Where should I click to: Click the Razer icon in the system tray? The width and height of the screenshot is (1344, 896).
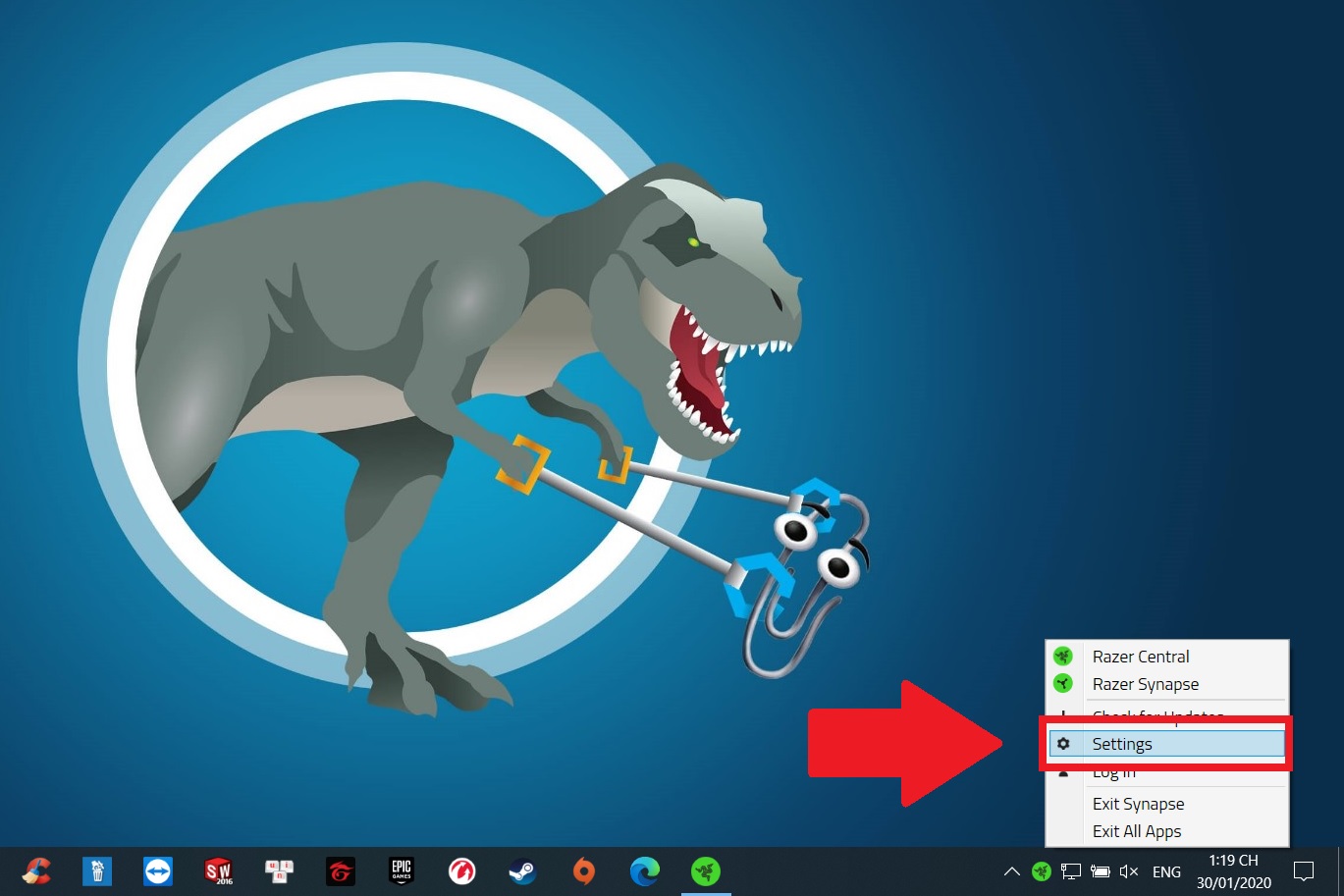tap(1042, 871)
